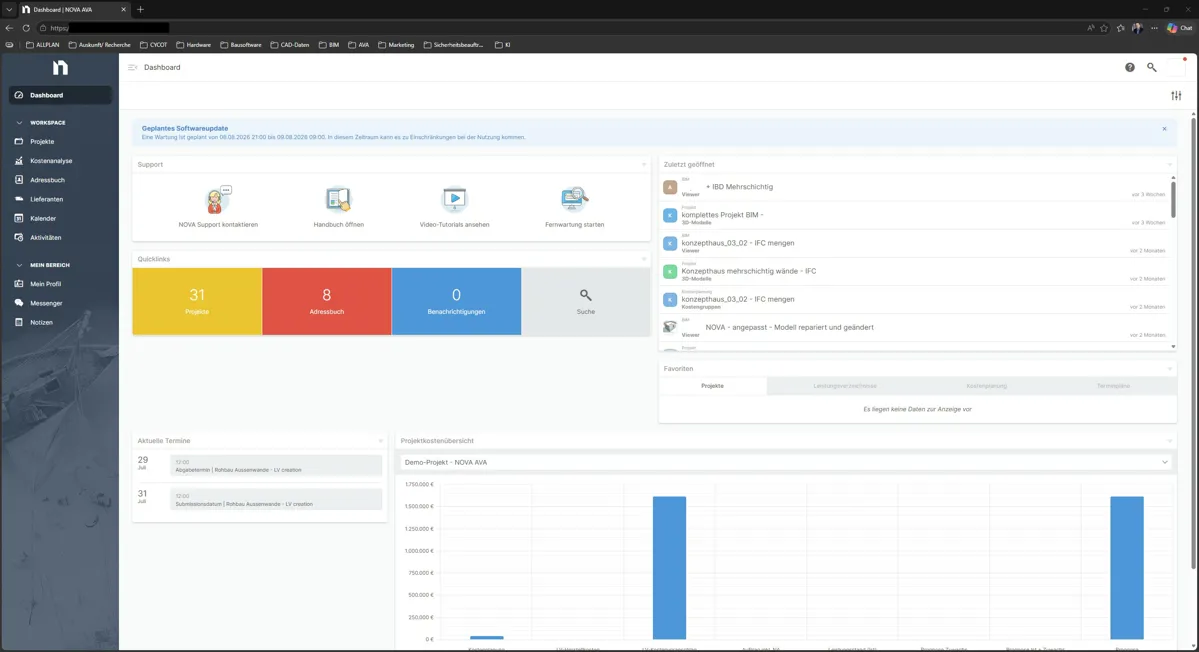Viewport: 1199px width, 652px height.
Task: Open the 29 Jul Abgabetermin appointment
Action: coord(276,465)
